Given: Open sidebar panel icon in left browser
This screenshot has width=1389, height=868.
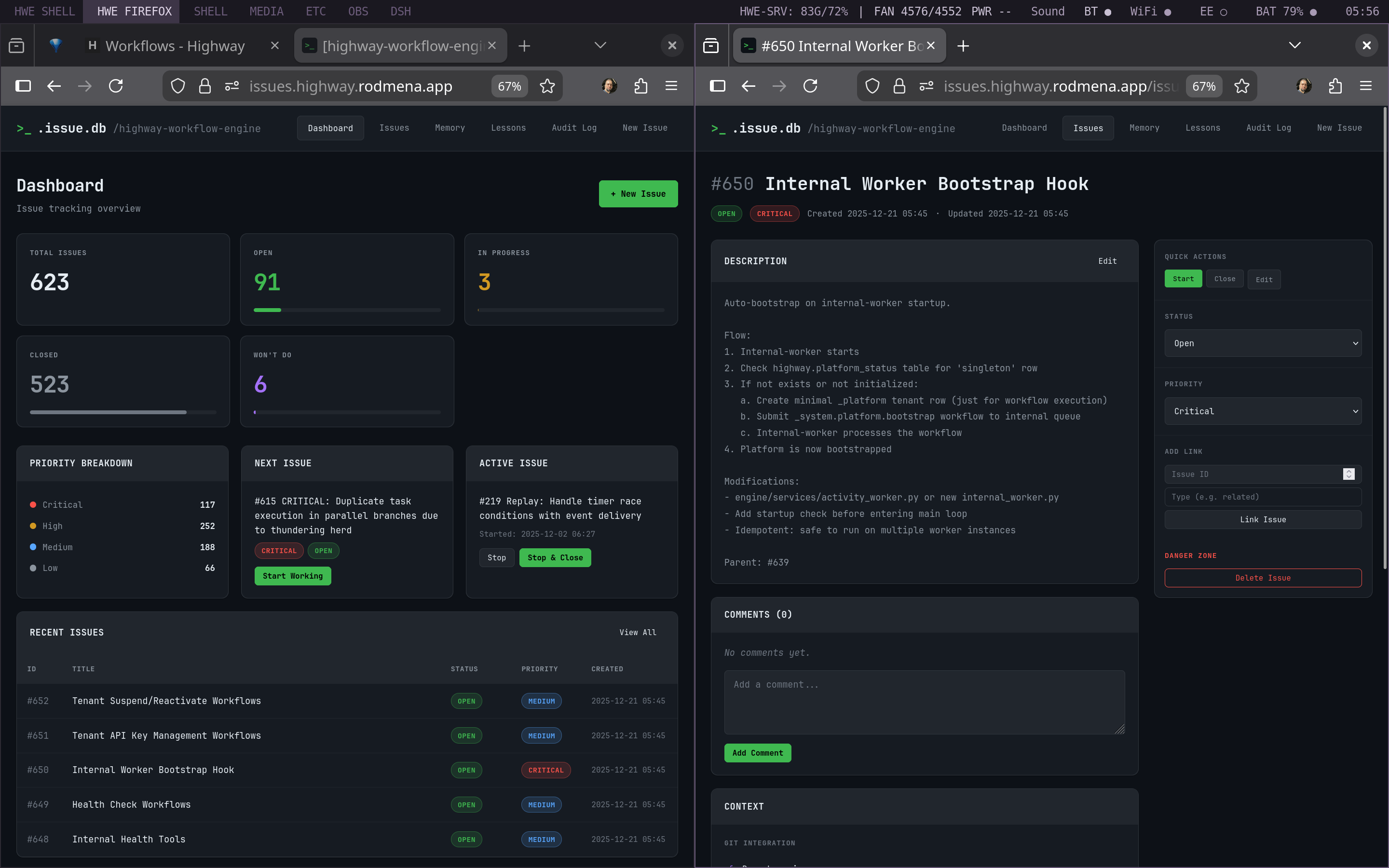Looking at the screenshot, I should pyautogui.click(x=23, y=86).
